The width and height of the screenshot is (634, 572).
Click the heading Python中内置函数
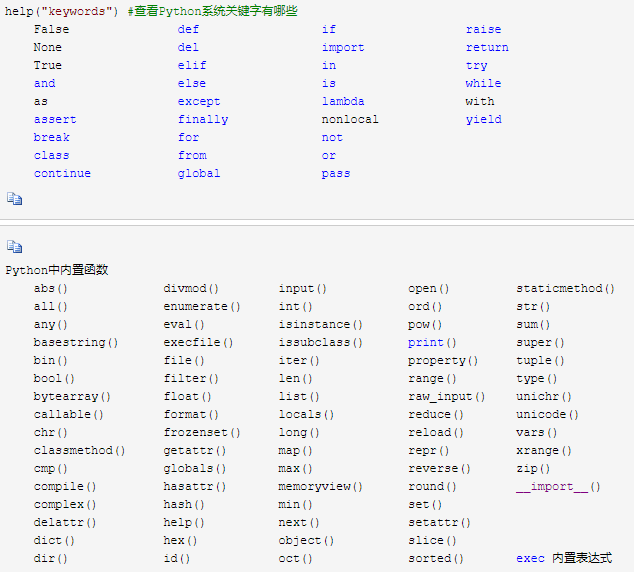click(x=57, y=270)
